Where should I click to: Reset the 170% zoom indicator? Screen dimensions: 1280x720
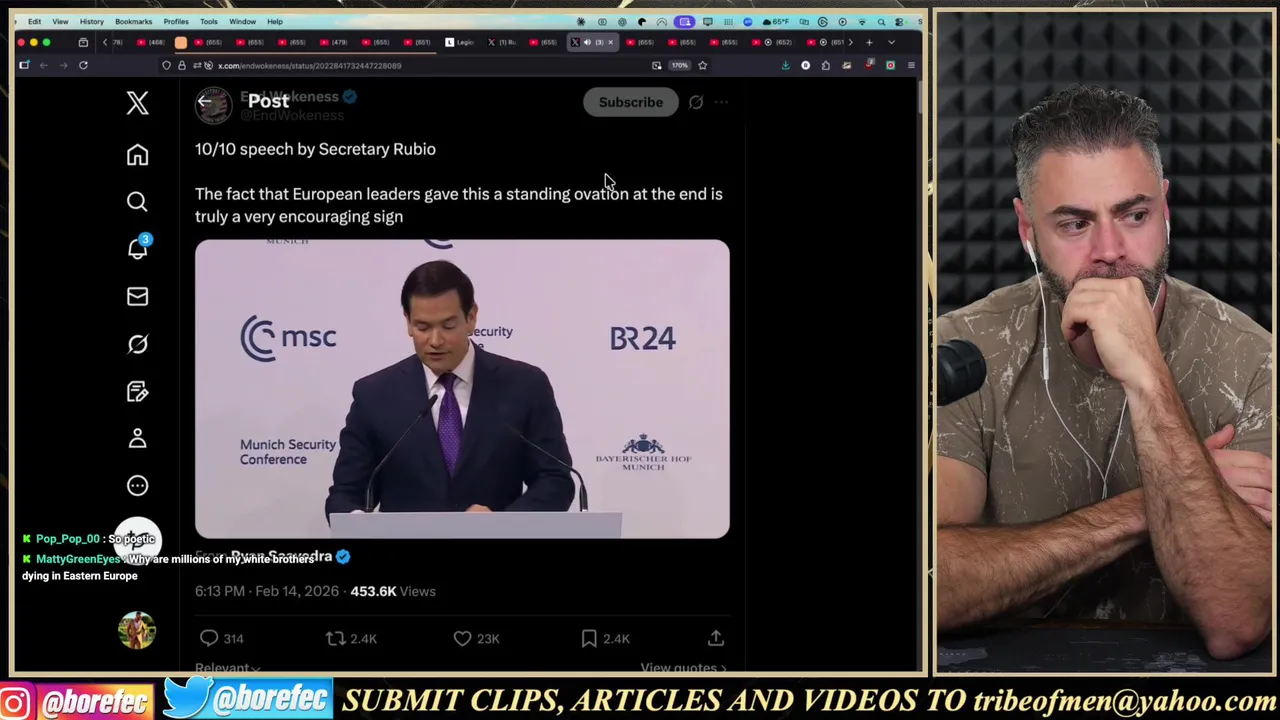pyautogui.click(x=680, y=65)
